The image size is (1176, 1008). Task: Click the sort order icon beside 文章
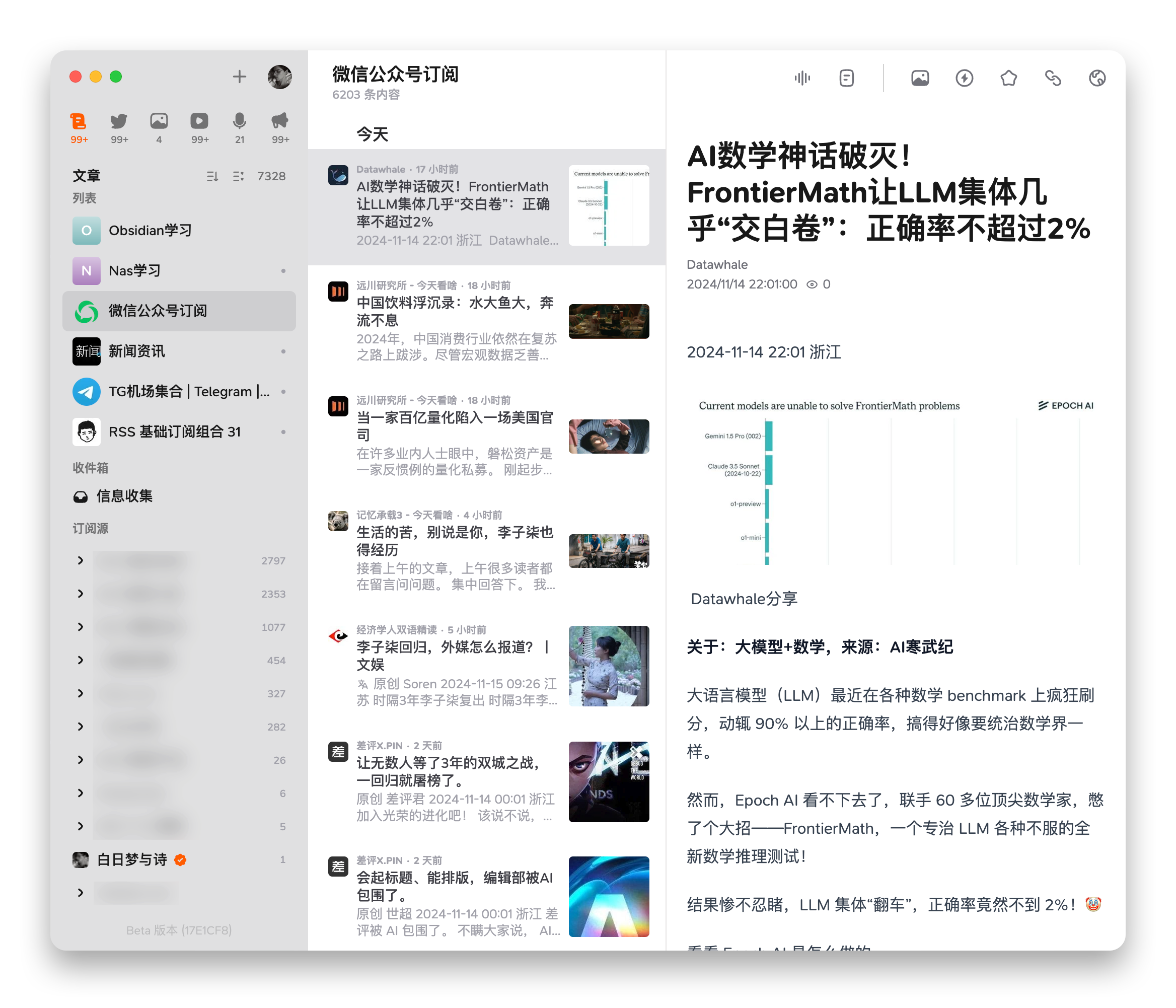212,177
